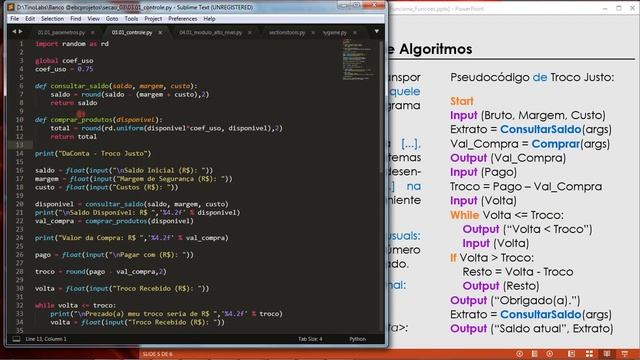Click the 'while volta <= troco:' line
The height and width of the screenshot is (360, 640).
(75, 305)
